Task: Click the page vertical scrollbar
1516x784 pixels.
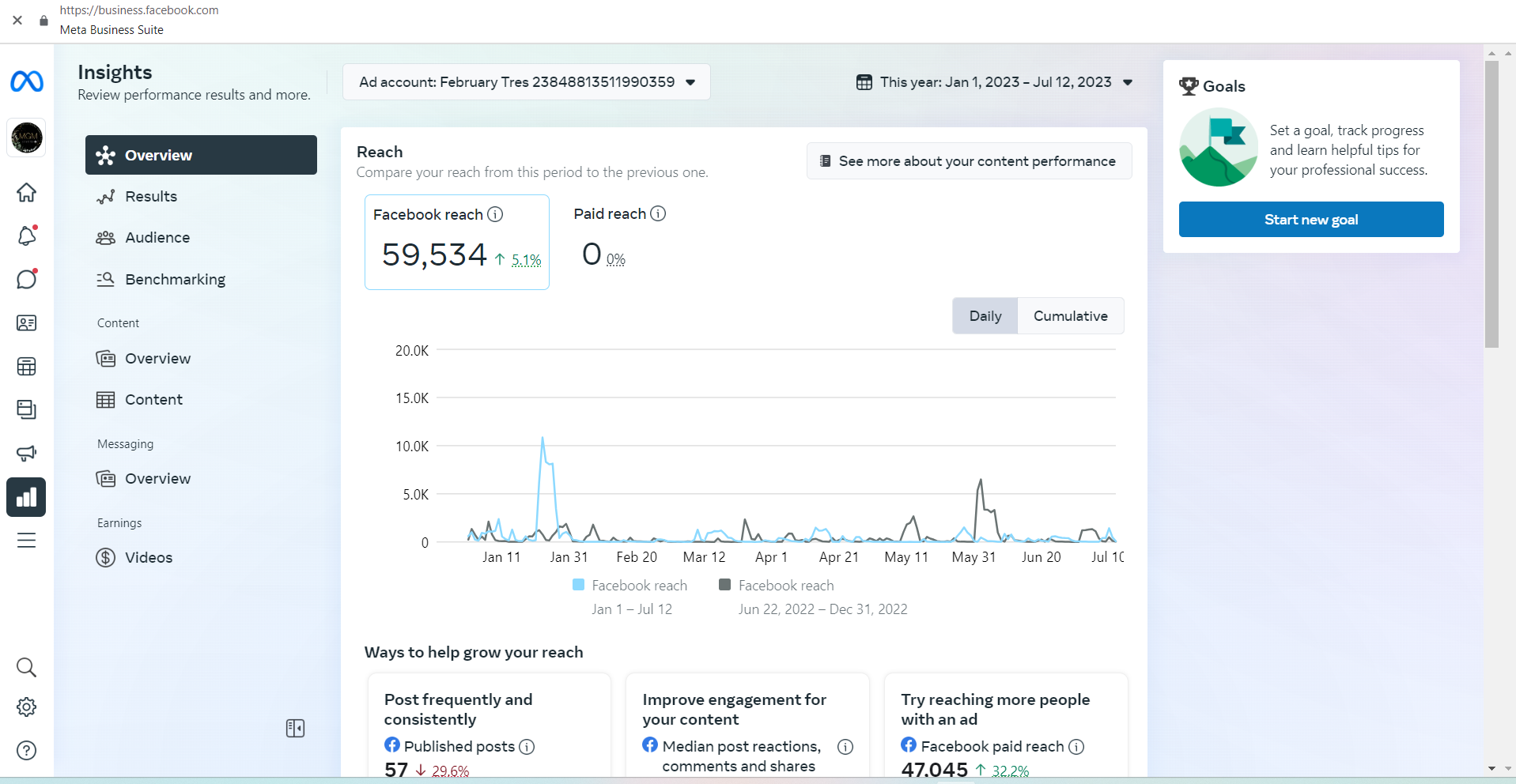Action: pos(1491,204)
